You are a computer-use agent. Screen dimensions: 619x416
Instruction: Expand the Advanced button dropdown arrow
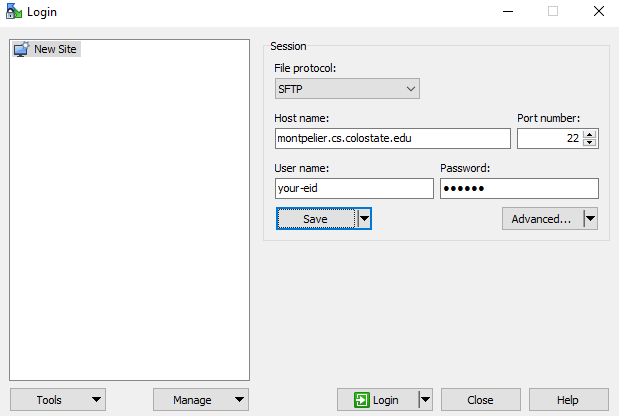tap(590, 219)
